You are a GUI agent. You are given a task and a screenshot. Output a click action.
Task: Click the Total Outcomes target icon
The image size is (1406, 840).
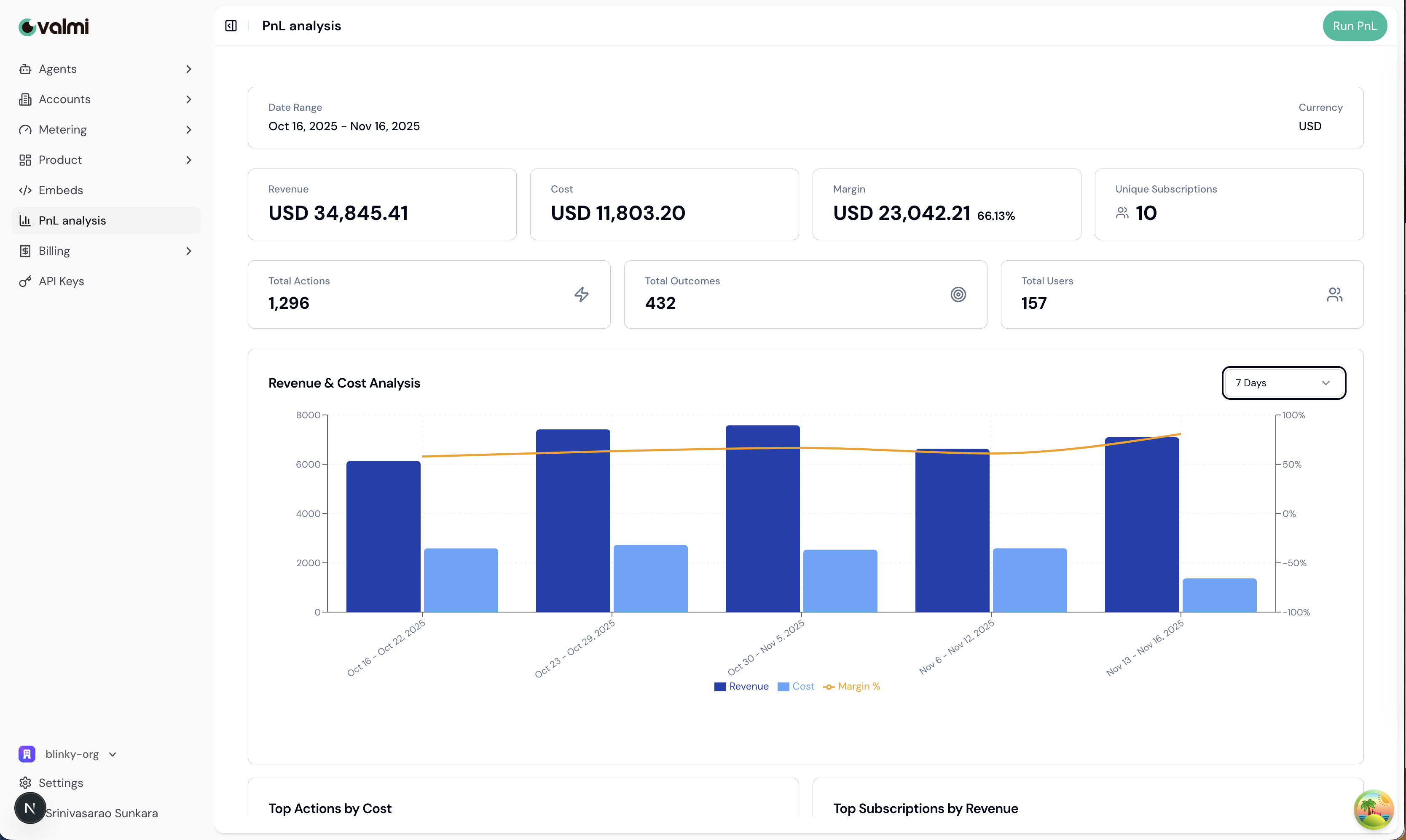(958, 294)
